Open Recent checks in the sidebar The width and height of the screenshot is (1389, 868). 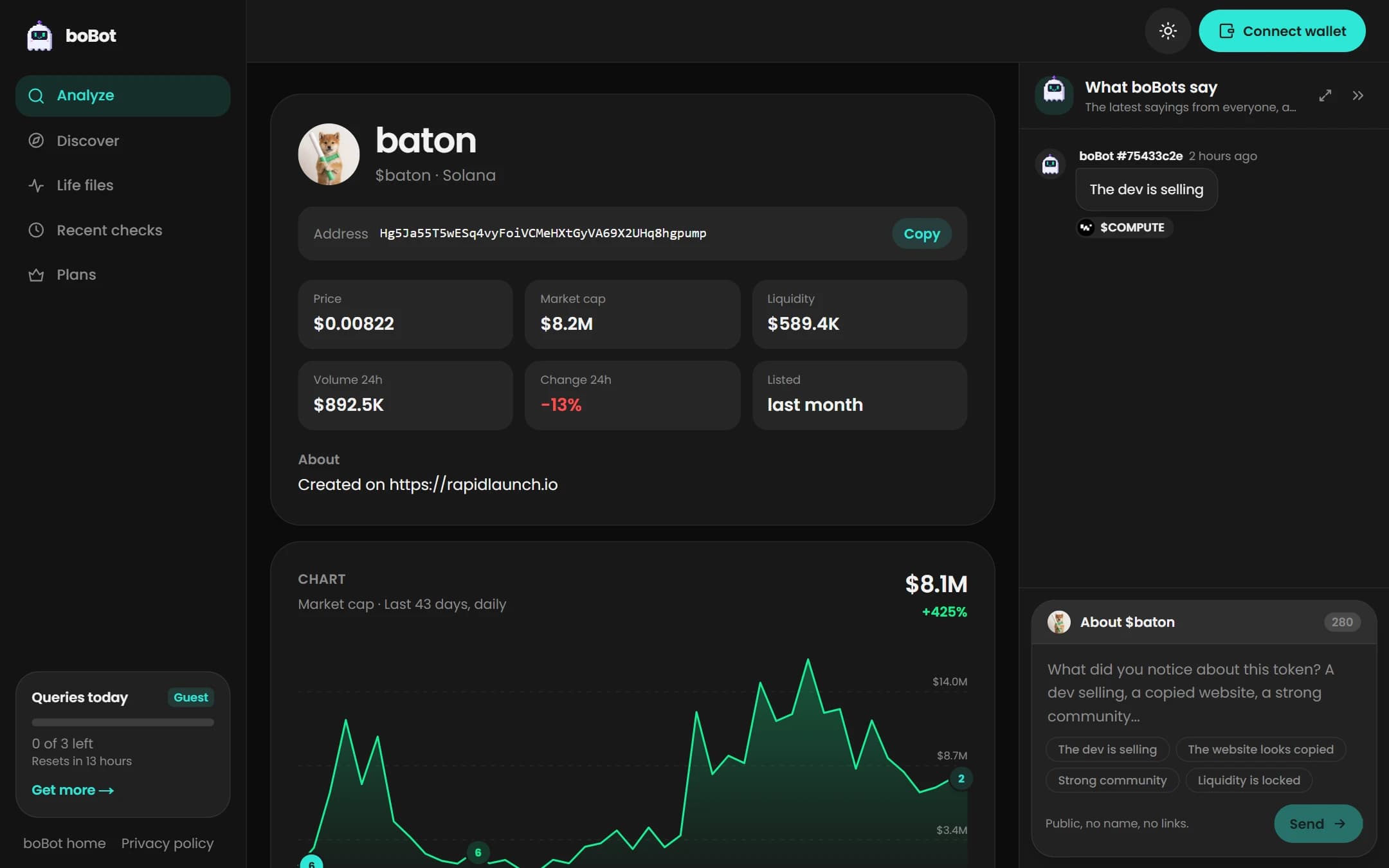click(123, 230)
